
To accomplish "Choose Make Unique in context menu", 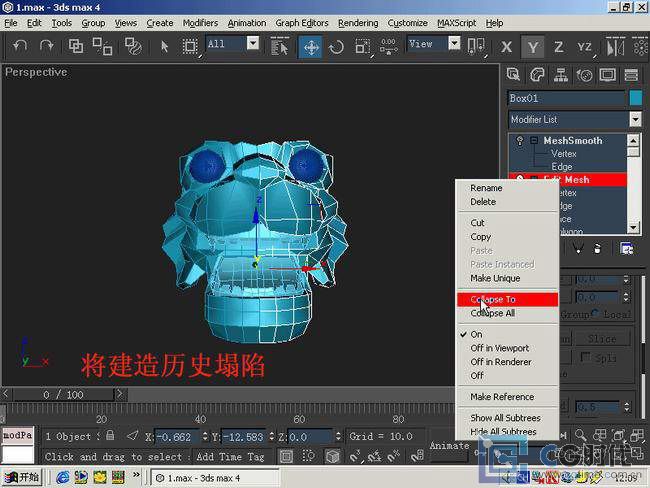I will (x=507, y=278).
